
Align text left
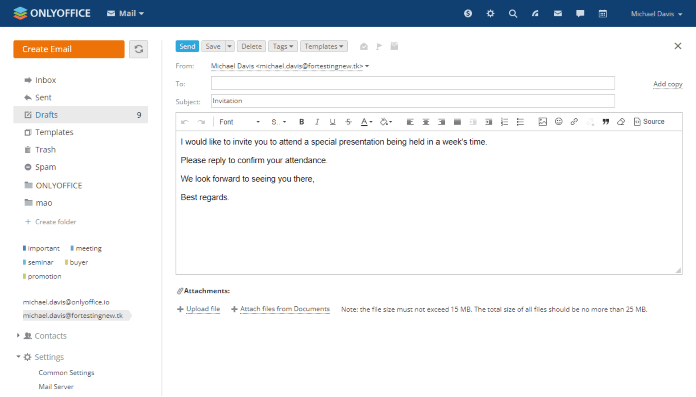click(x=410, y=122)
